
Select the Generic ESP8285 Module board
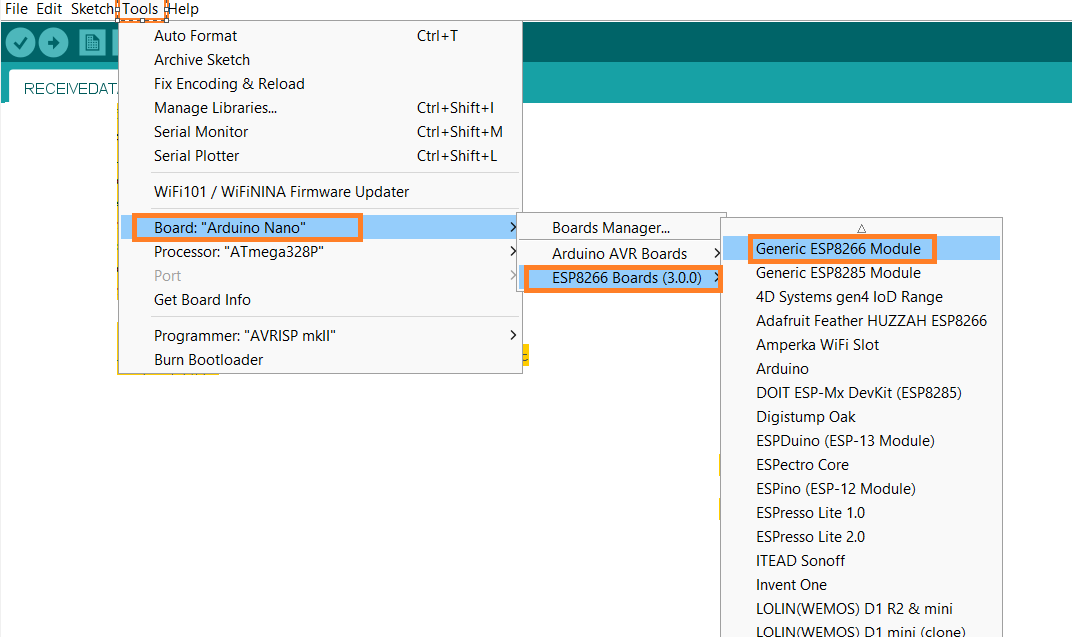[x=861, y=273]
